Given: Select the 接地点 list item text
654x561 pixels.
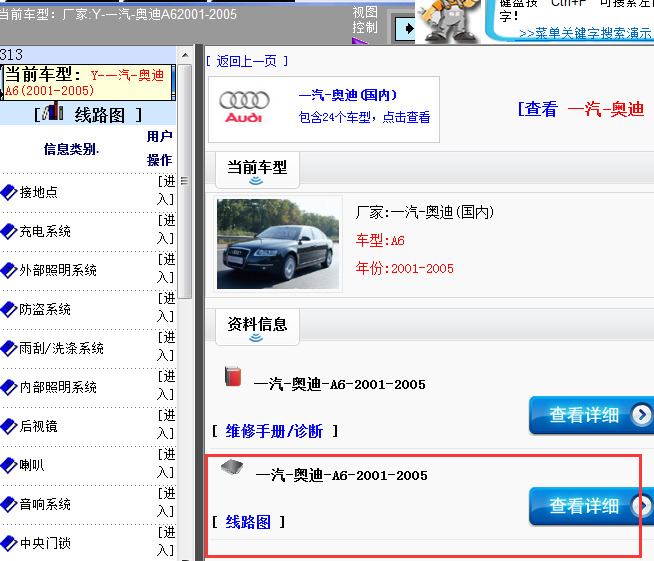Looking at the screenshot, I should pyautogui.click(x=39, y=192).
